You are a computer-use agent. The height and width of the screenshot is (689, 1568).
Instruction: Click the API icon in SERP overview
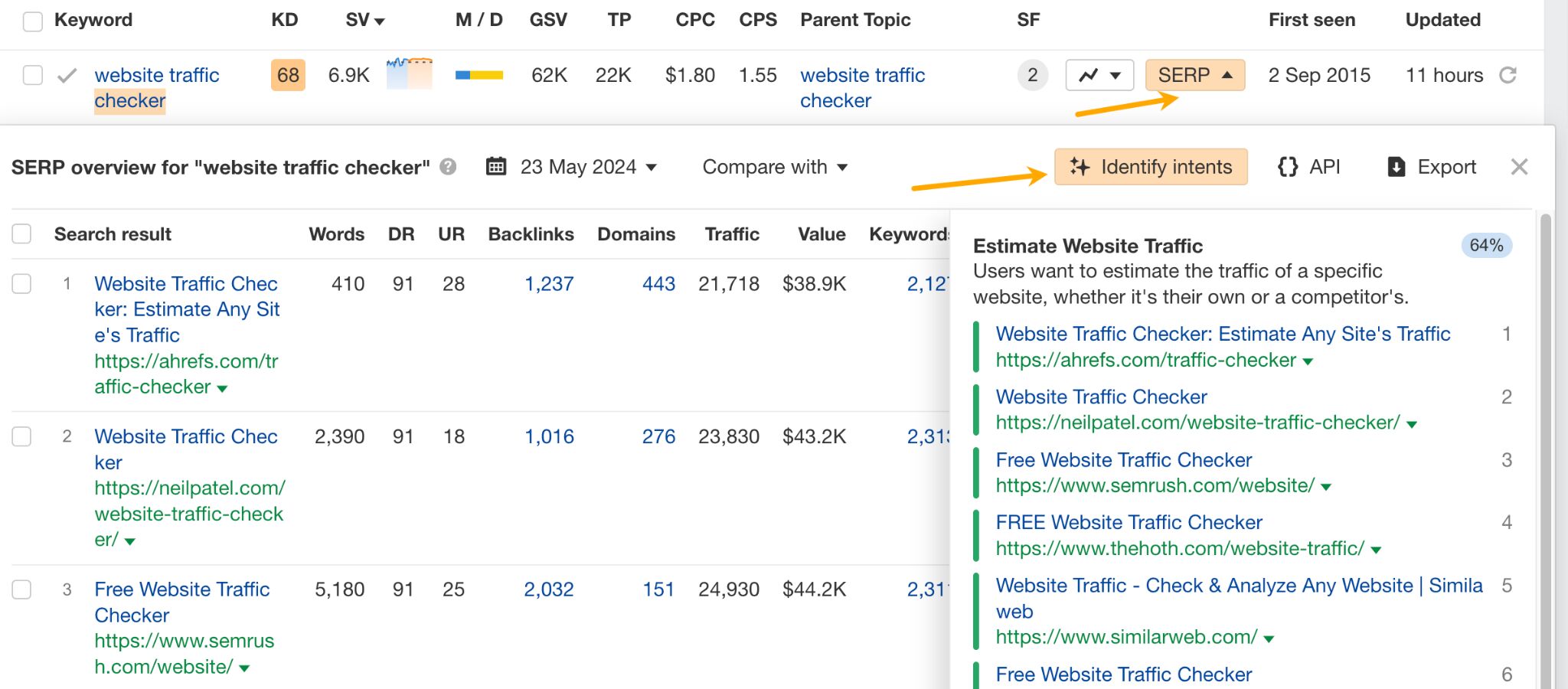pyautogui.click(x=1289, y=166)
